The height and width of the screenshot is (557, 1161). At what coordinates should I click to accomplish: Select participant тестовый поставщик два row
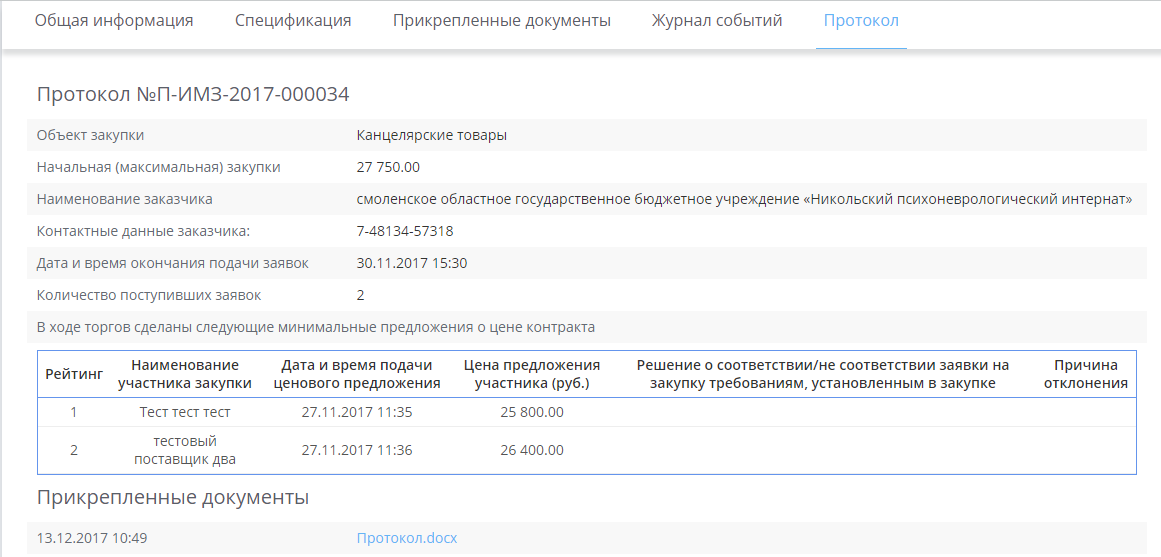(x=185, y=450)
